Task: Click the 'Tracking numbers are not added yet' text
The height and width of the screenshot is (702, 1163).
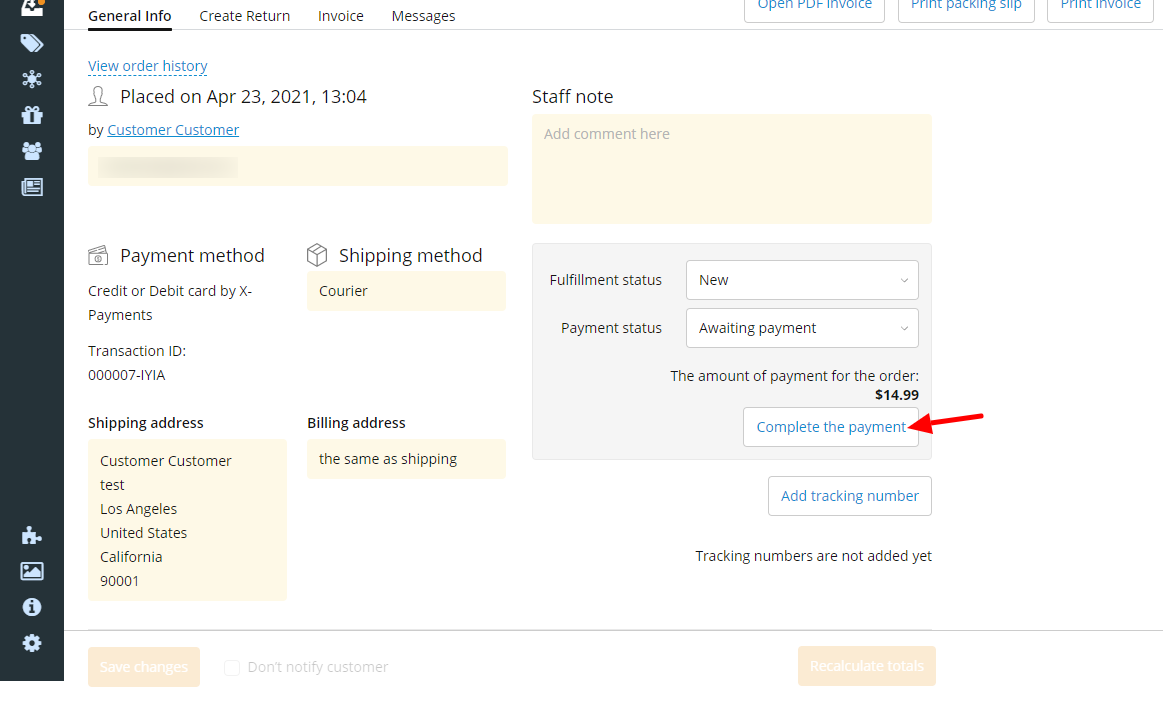Action: coord(813,556)
